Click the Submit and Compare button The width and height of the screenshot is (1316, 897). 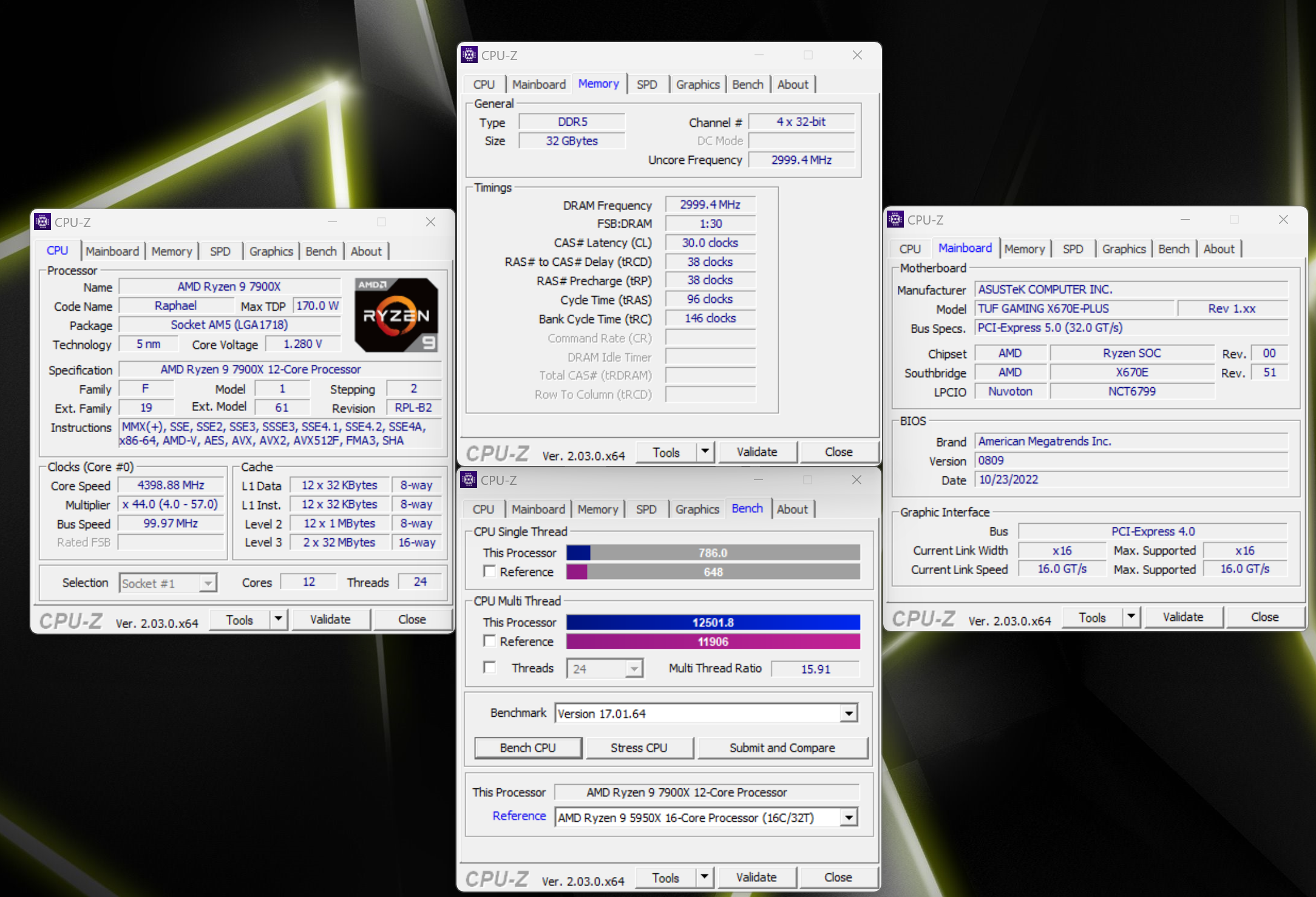coord(782,748)
